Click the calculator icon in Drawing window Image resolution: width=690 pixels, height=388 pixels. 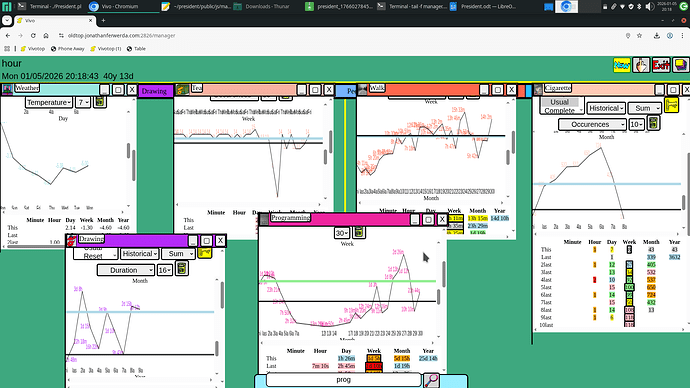point(182,269)
